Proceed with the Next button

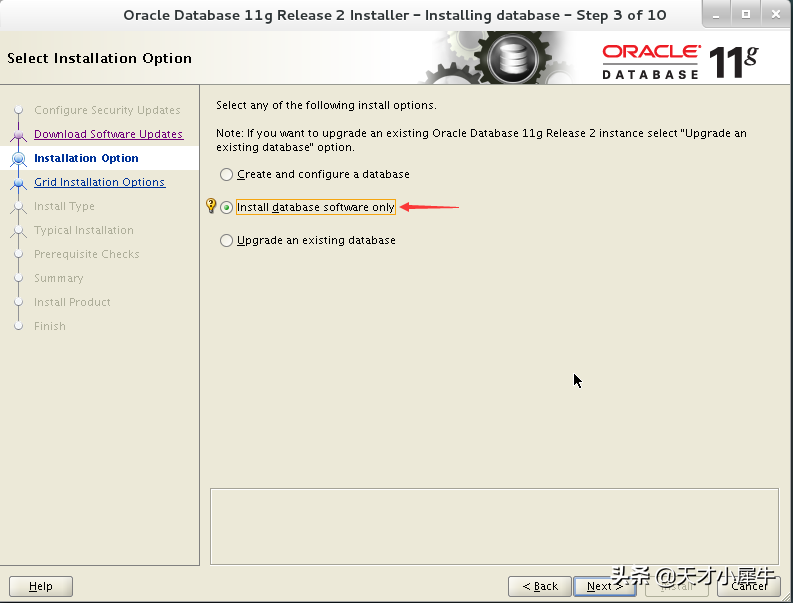coord(604,586)
